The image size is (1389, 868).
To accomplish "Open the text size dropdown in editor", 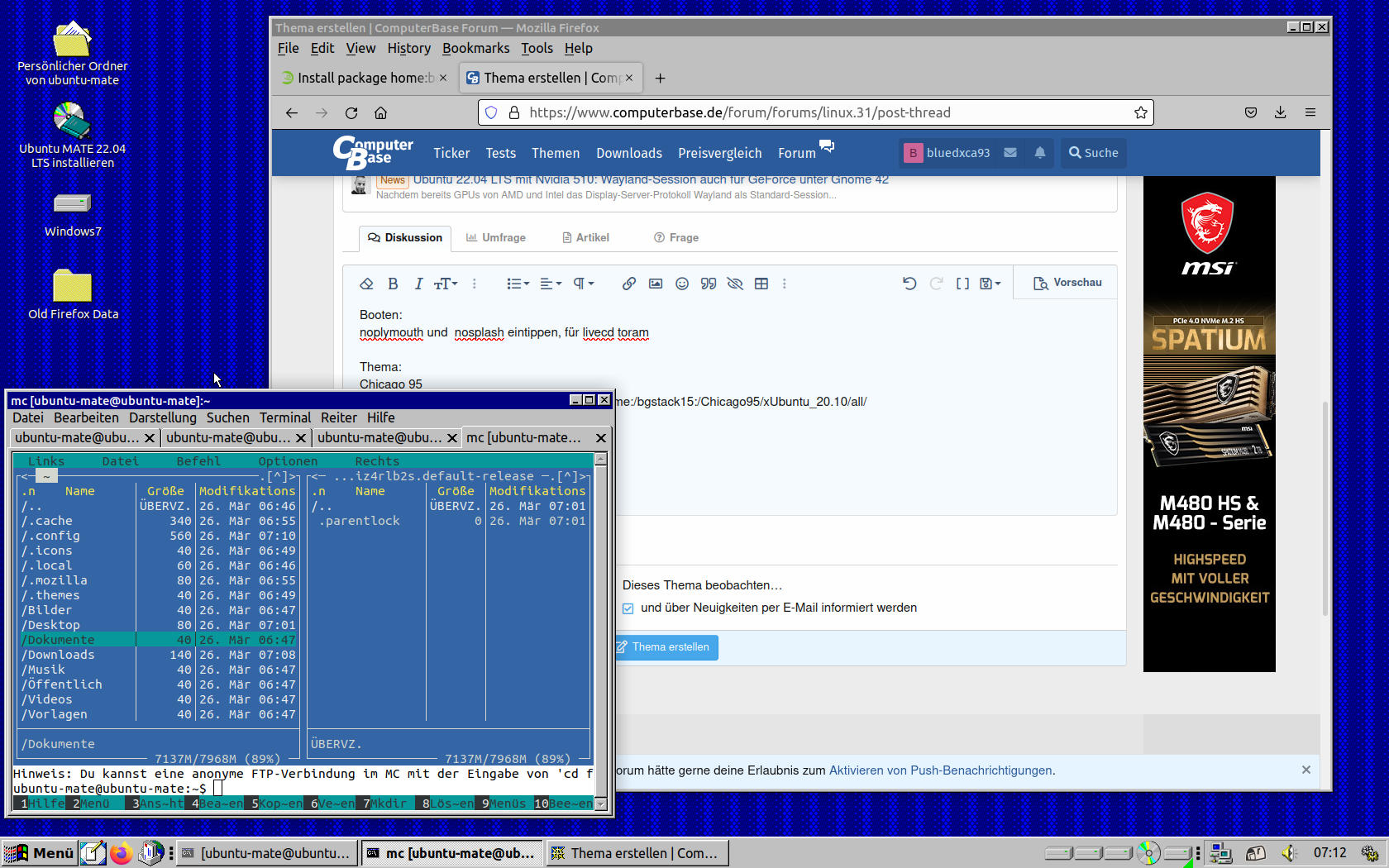I will (446, 284).
